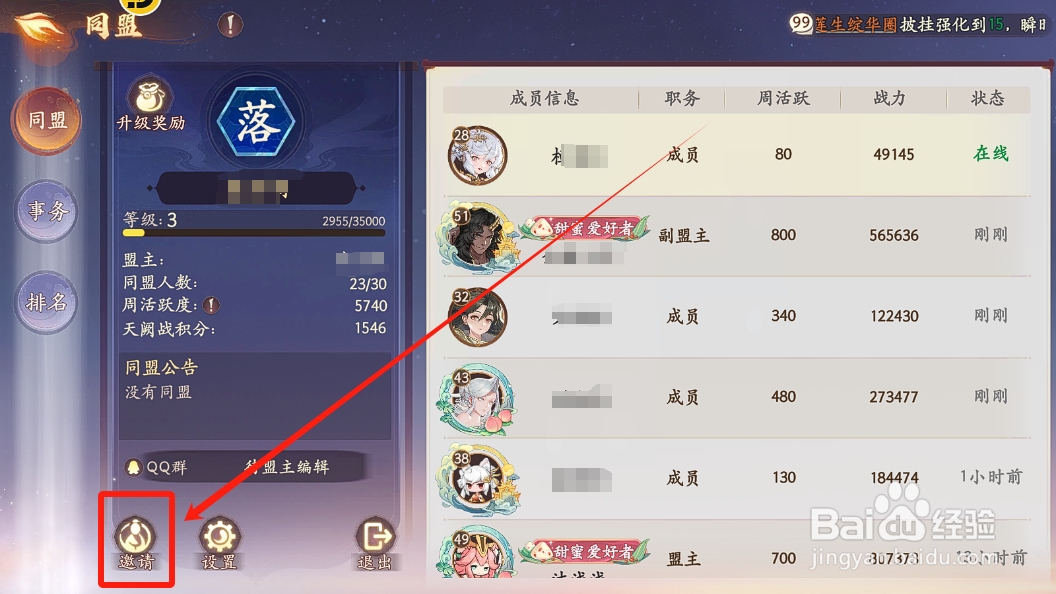
Task: Click the 同盟公告 announcement box
Action: pos(255,396)
